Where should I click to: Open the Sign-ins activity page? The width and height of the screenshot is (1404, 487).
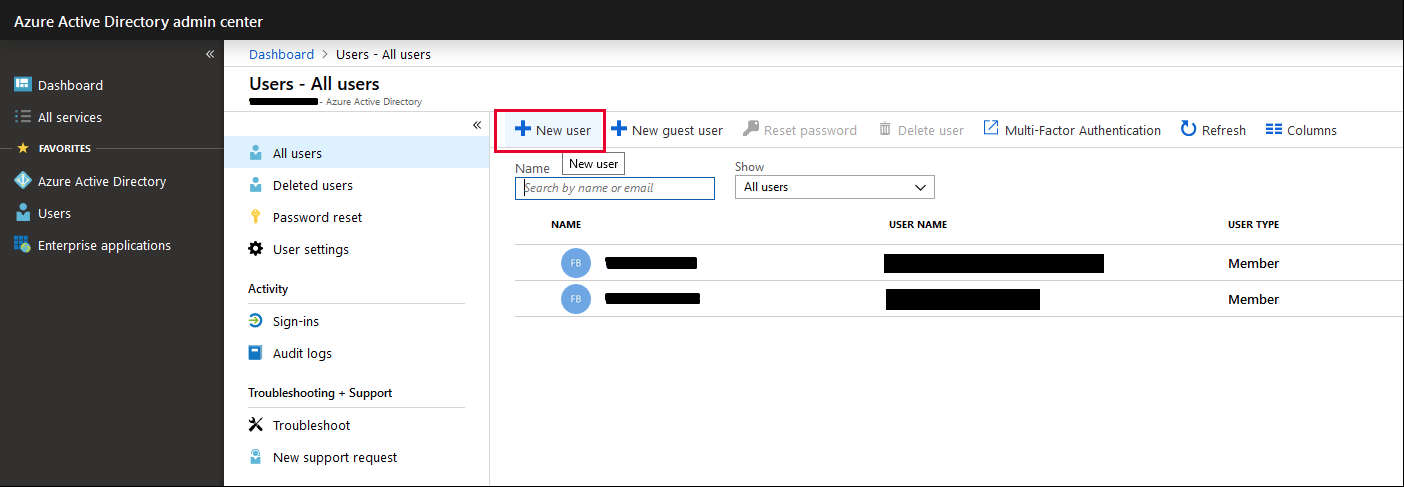[x=296, y=321]
